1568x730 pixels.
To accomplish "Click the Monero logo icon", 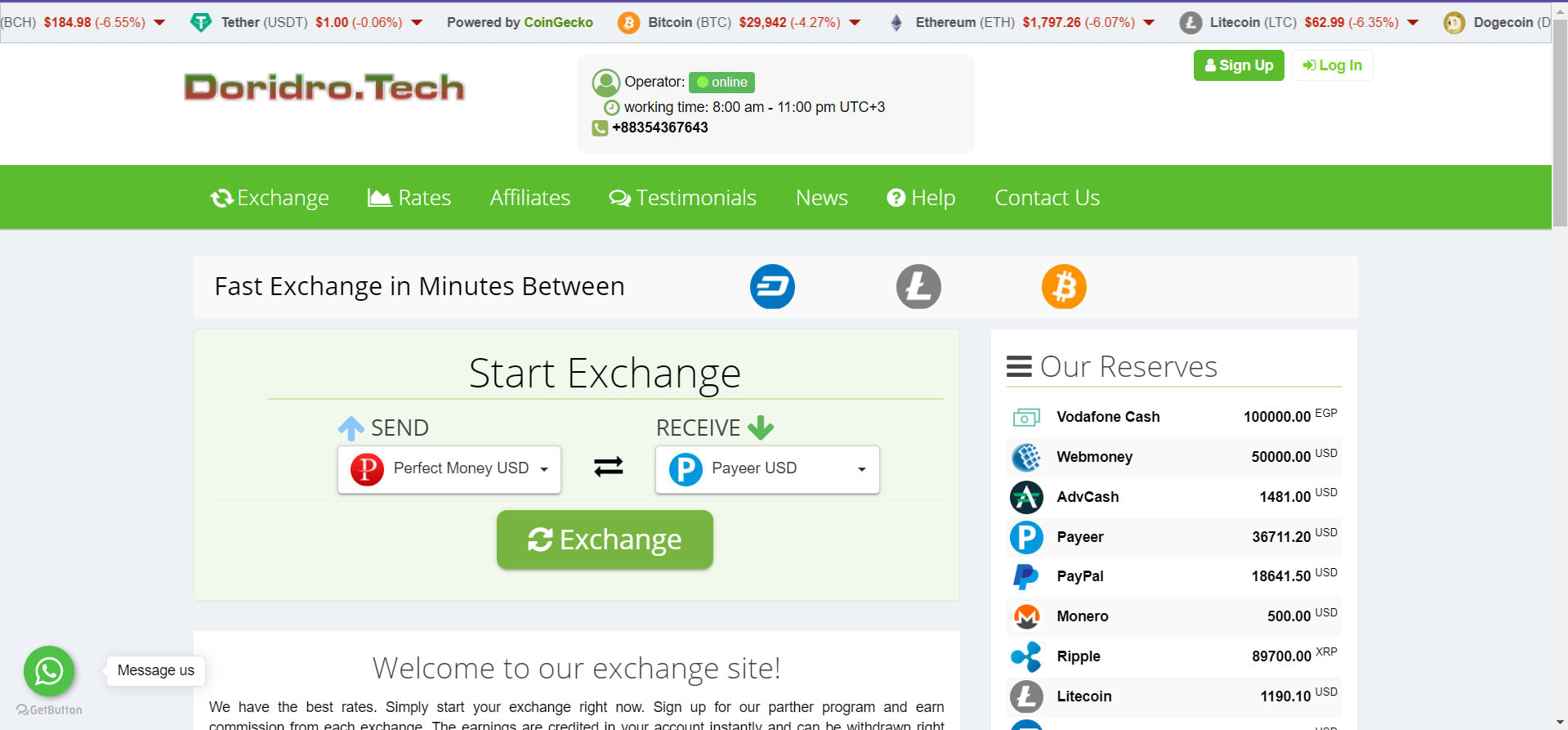I will point(1026,616).
